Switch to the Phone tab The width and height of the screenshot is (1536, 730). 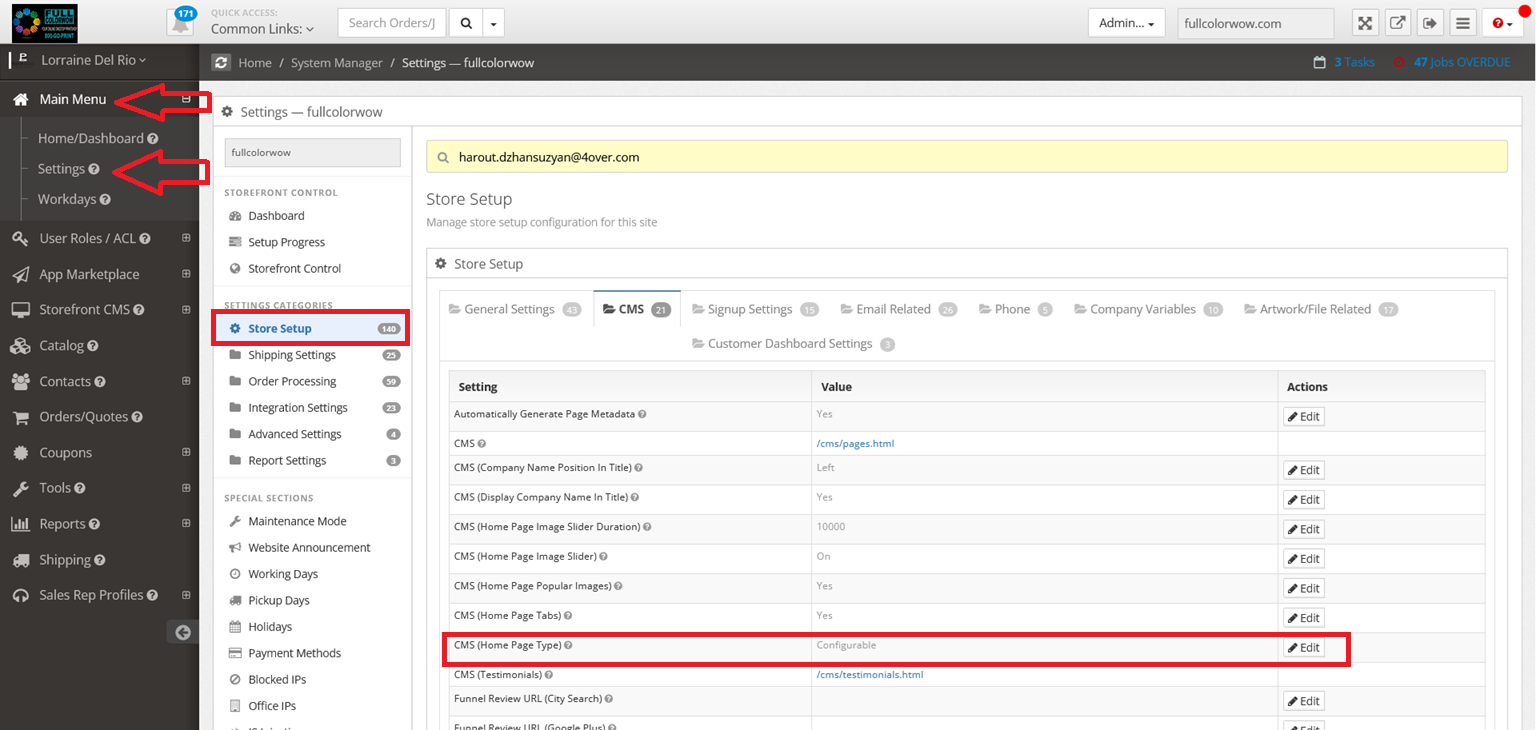[x=1016, y=309]
